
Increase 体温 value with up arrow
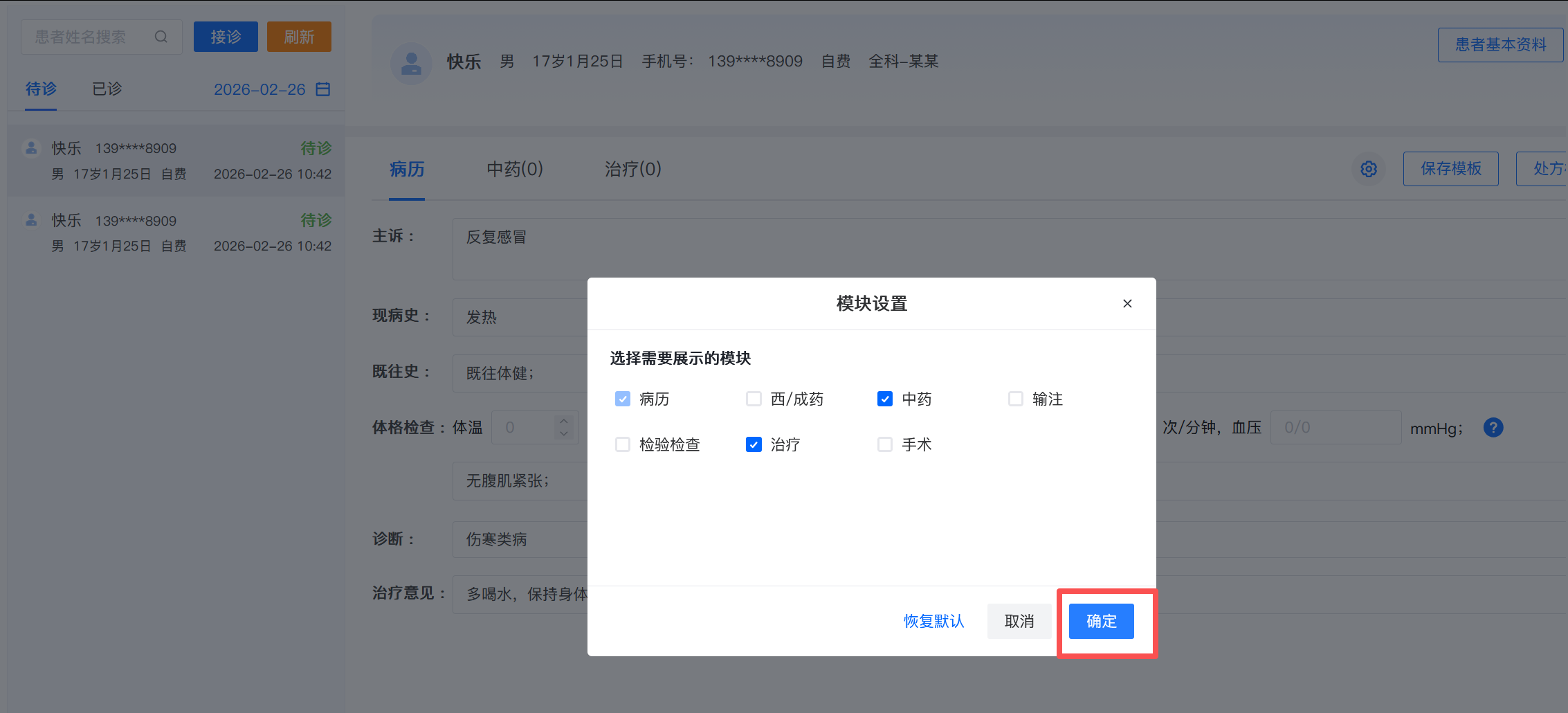564,421
